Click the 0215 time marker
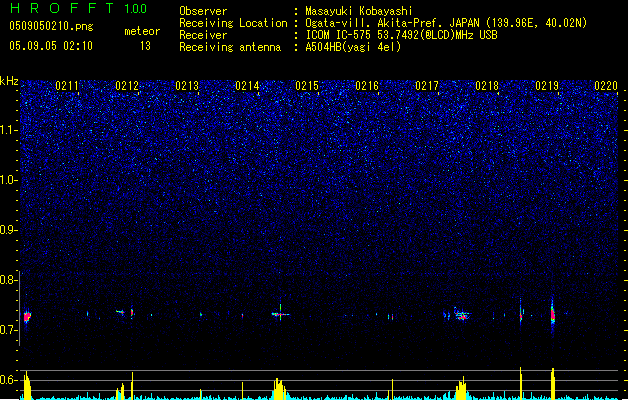 (307, 86)
